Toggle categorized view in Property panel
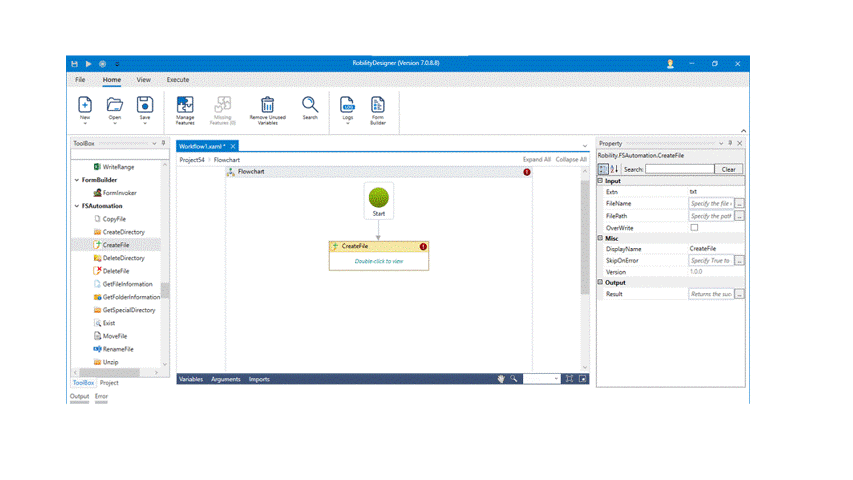This screenshot has height=480, width=853. pos(603,169)
